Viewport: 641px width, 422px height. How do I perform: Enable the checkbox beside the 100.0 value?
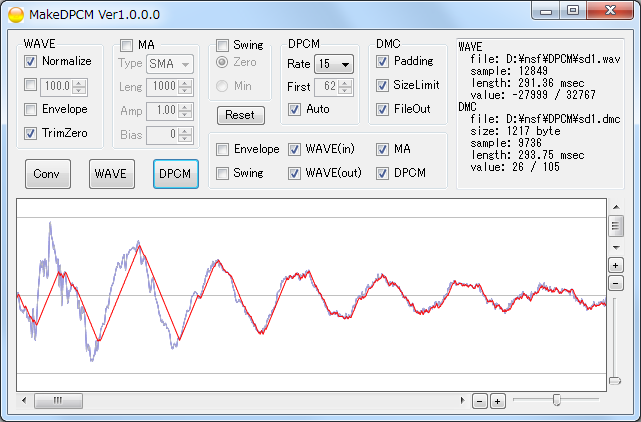[30, 85]
